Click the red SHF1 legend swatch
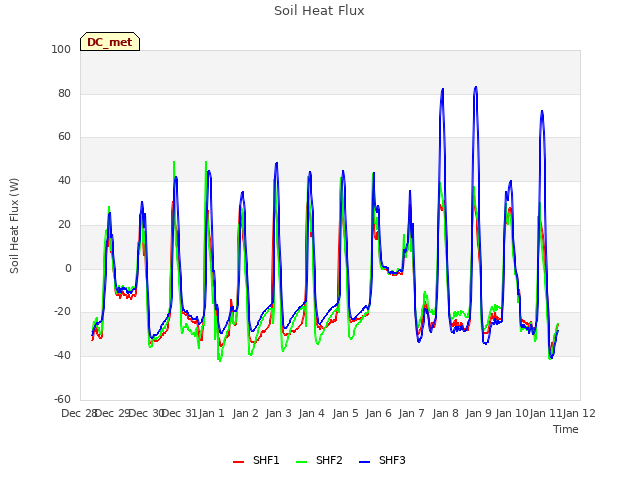 tap(238, 462)
